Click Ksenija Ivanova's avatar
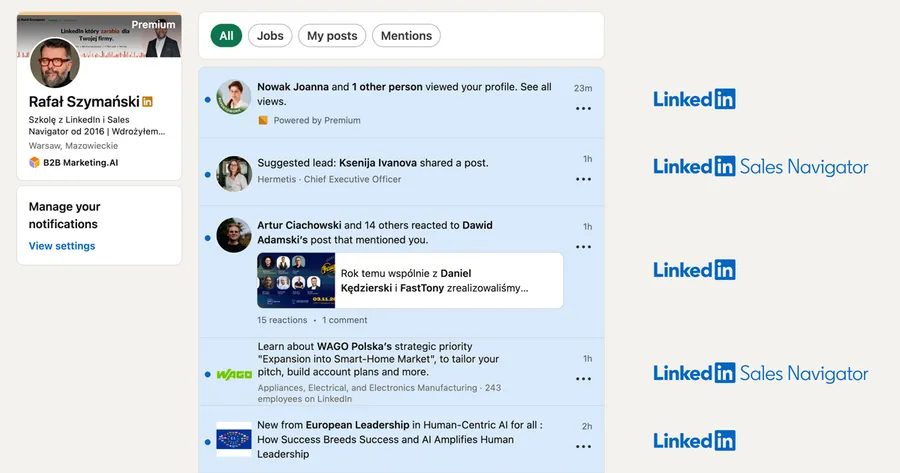 pos(234,173)
